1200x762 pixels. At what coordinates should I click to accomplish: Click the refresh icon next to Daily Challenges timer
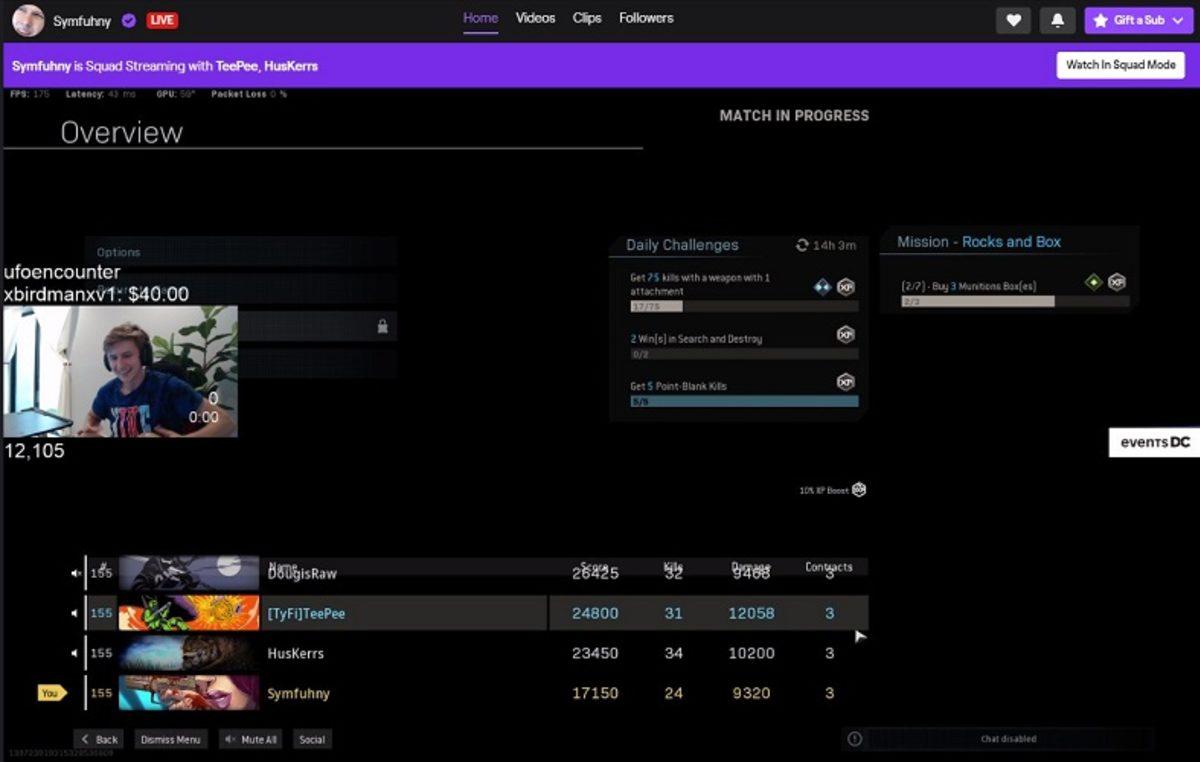click(801, 246)
